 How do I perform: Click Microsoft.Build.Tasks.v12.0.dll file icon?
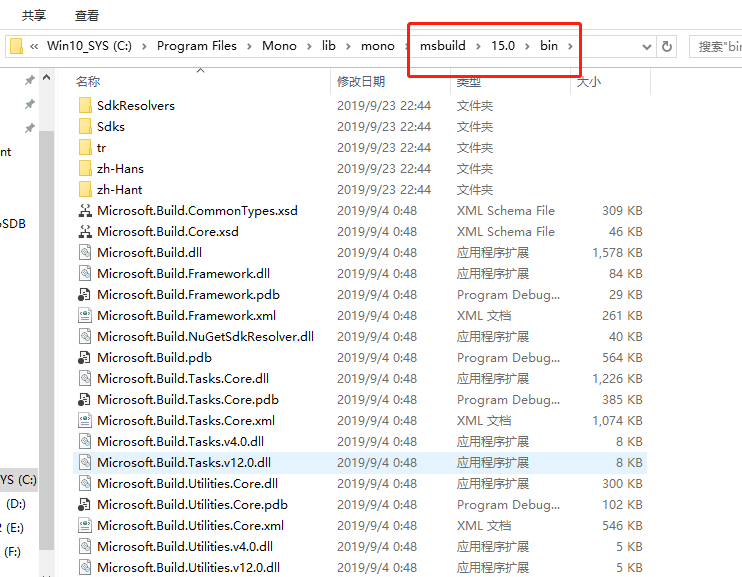(x=85, y=462)
